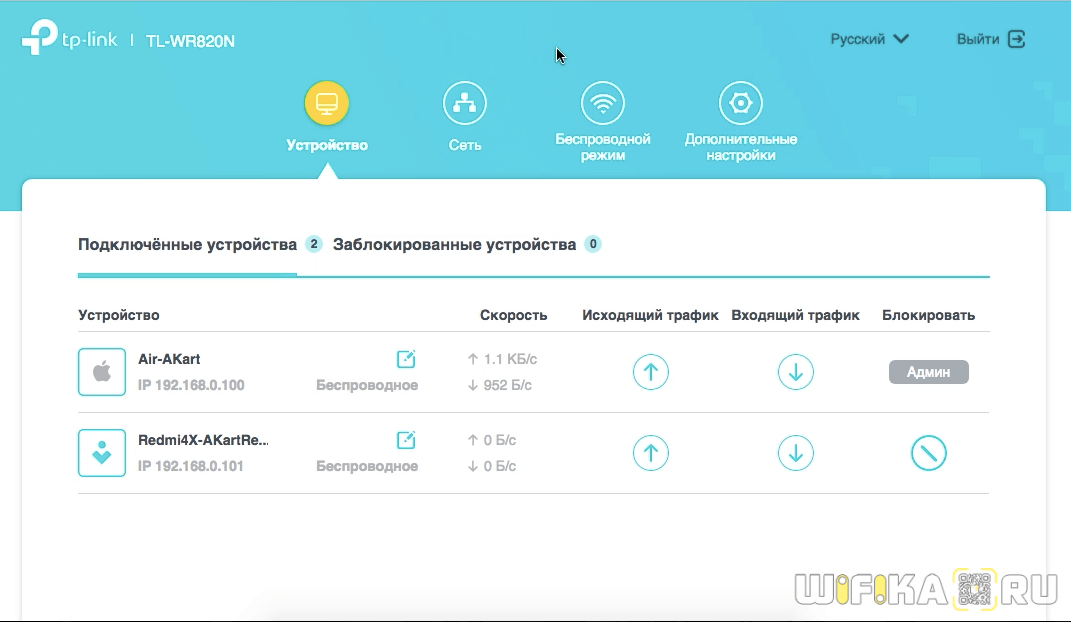Open Дополнительные настройки advanced settings

click(x=741, y=103)
